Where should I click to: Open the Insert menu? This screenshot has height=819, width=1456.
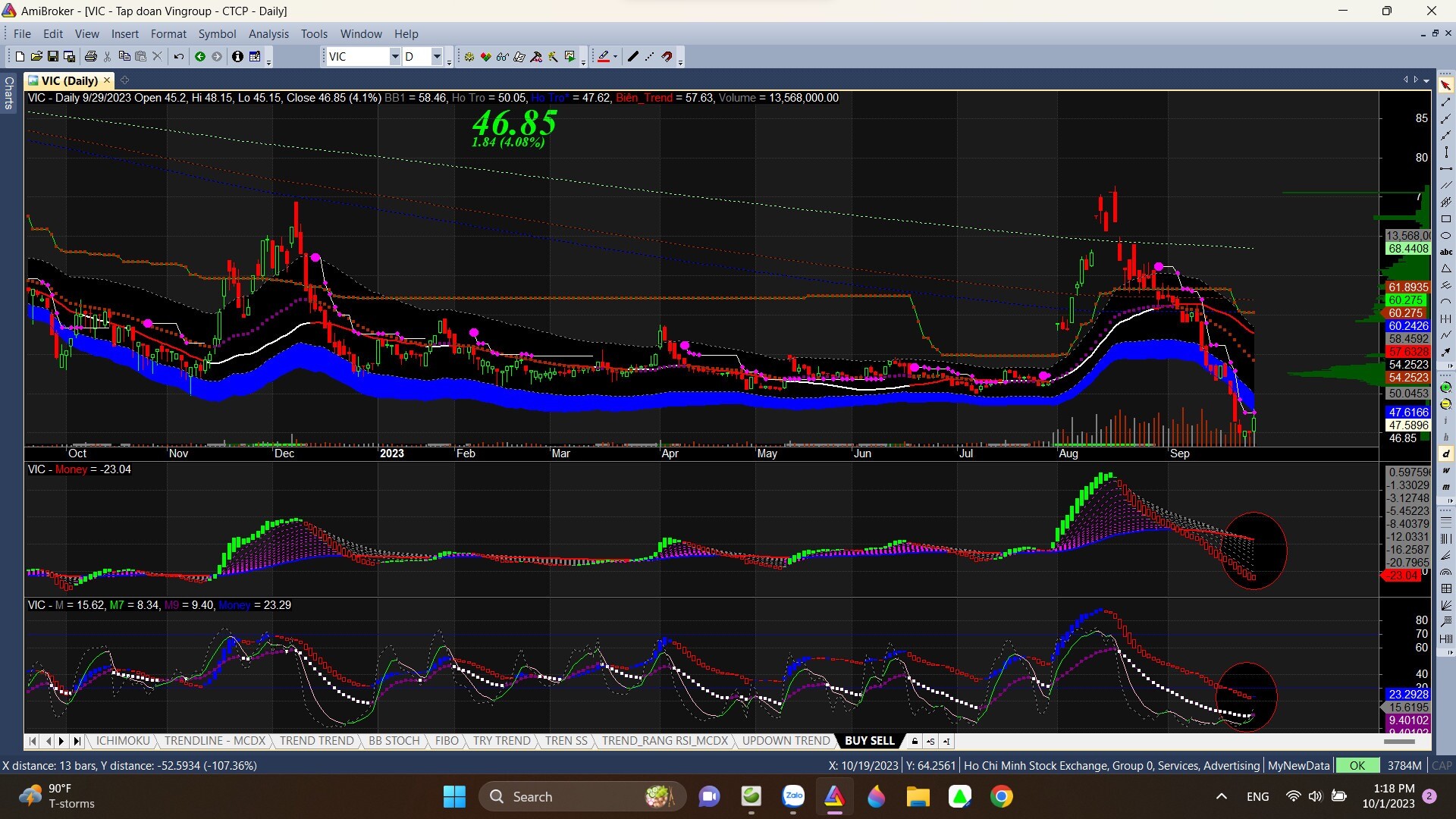(x=124, y=34)
